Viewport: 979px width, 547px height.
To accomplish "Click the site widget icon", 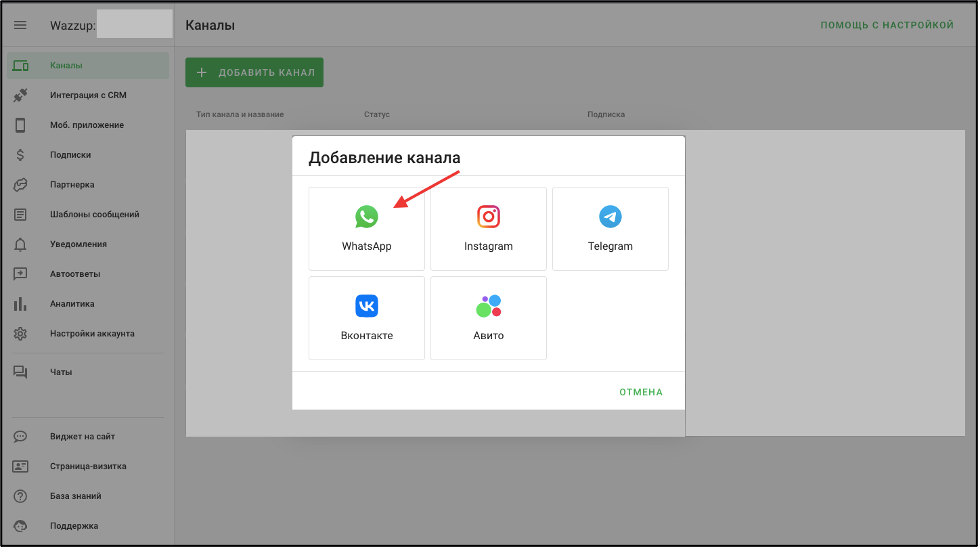I will [20, 436].
